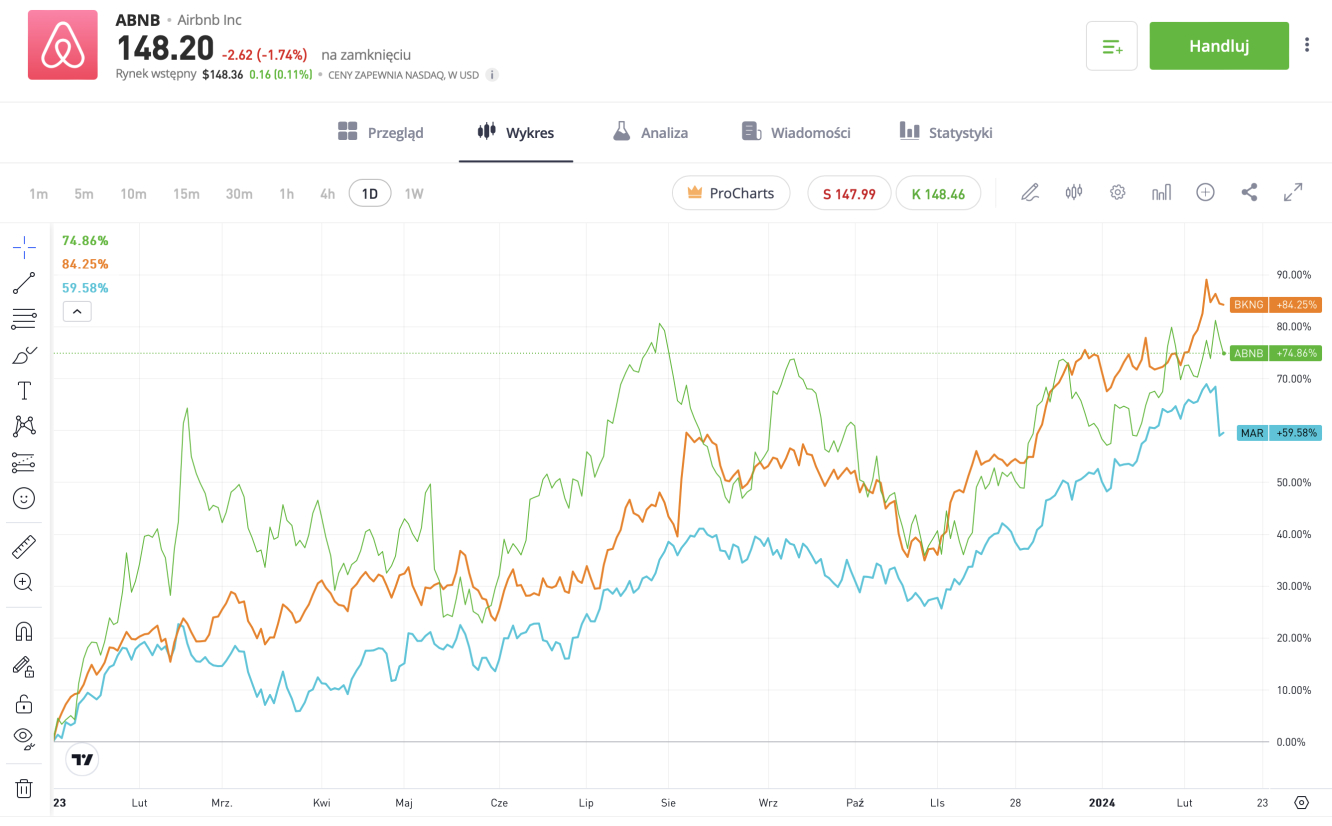Select the 1D timeframe

(x=370, y=194)
